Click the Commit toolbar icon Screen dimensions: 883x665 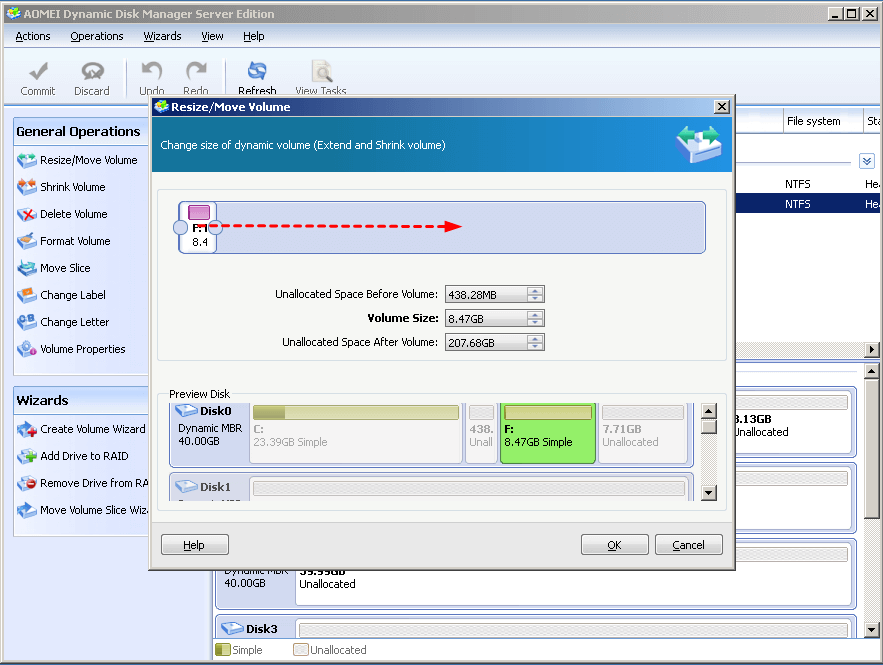(x=38, y=72)
